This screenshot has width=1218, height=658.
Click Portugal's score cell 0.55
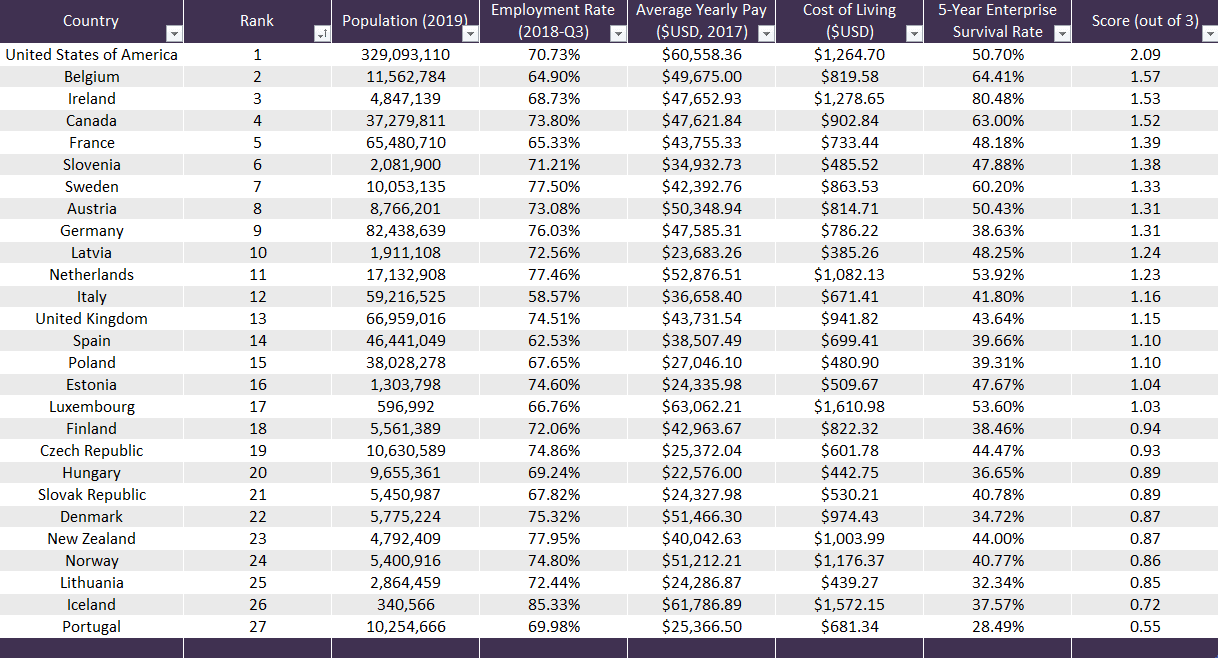coord(1144,627)
